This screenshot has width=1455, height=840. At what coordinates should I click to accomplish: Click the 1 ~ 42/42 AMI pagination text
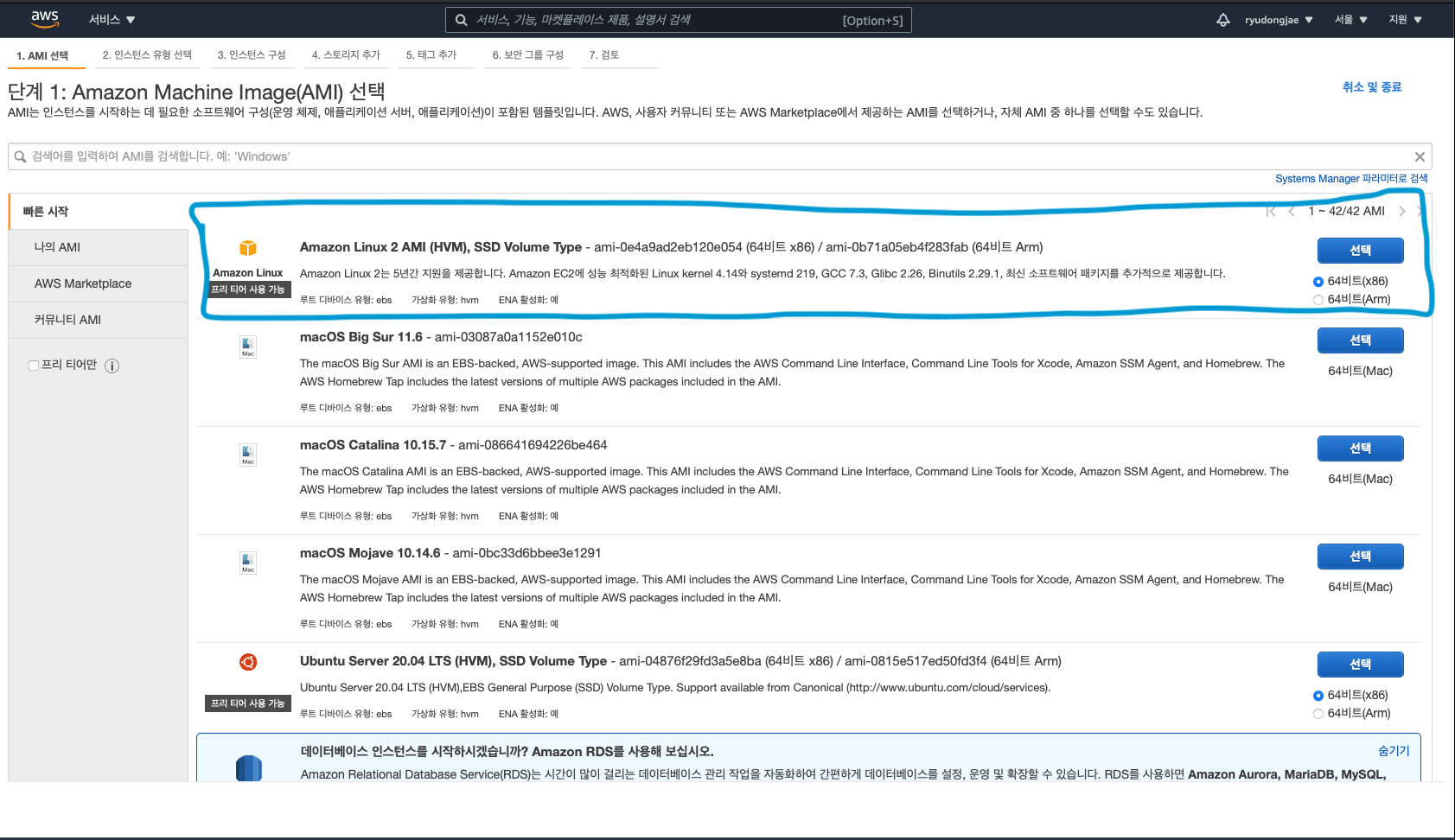pyautogui.click(x=1346, y=212)
